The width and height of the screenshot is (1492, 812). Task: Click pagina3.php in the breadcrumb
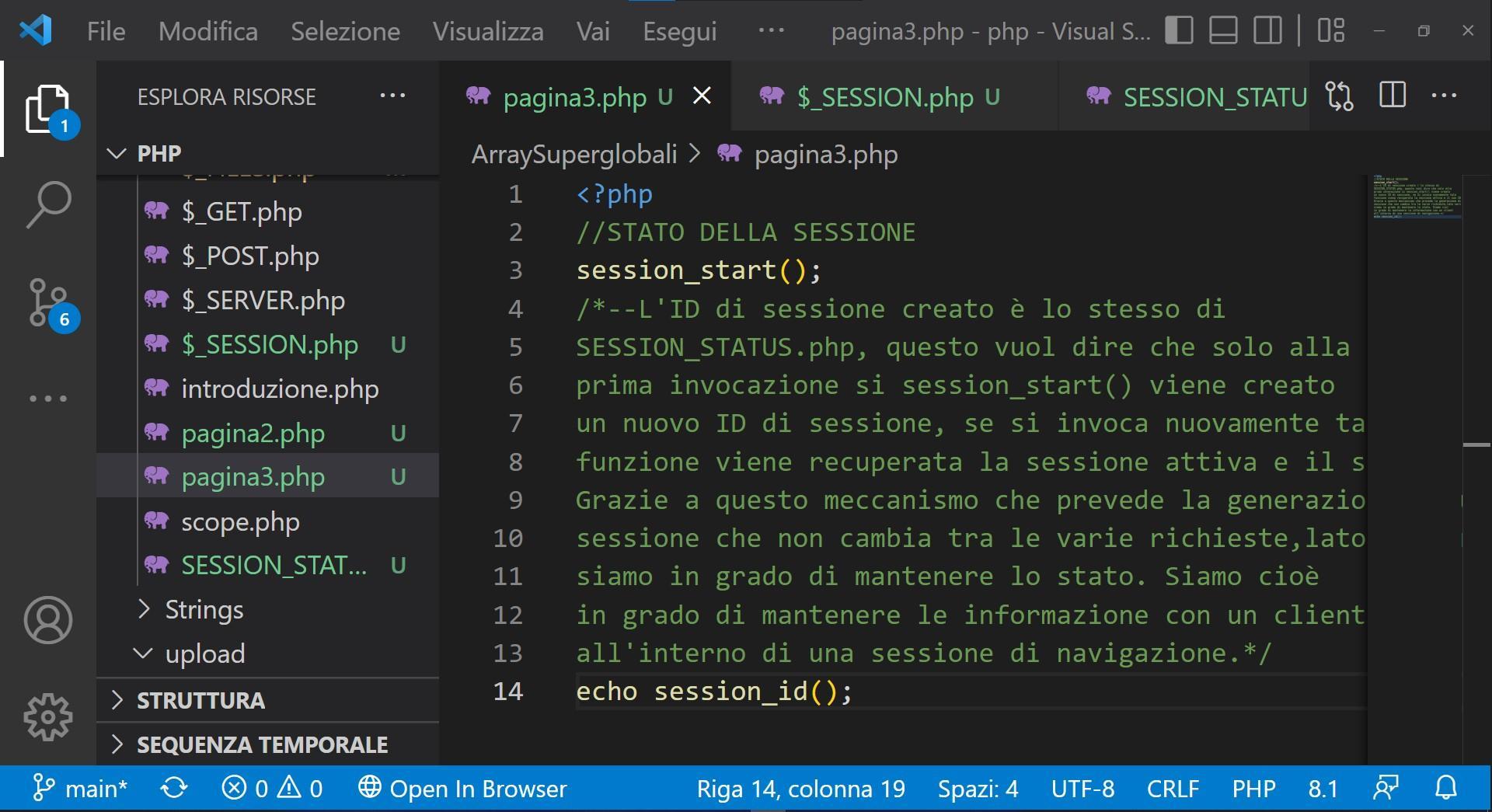(825, 155)
